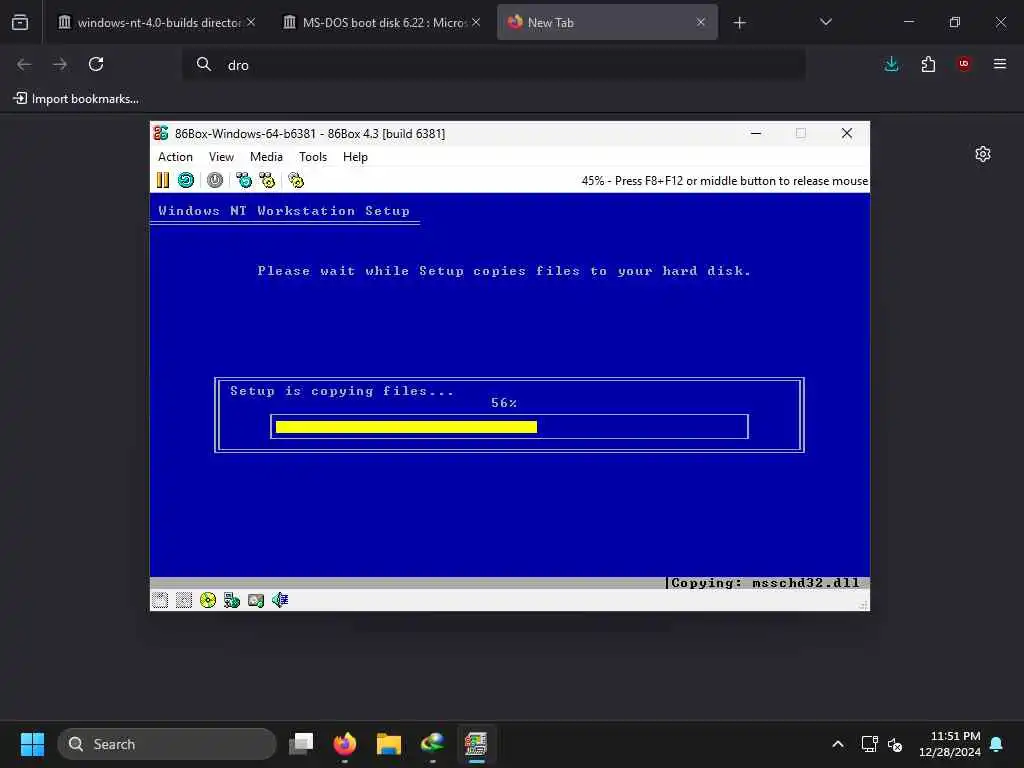Click the '56%' progress text
Viewport: 1024px width, 768px height.
pos(504,403)
